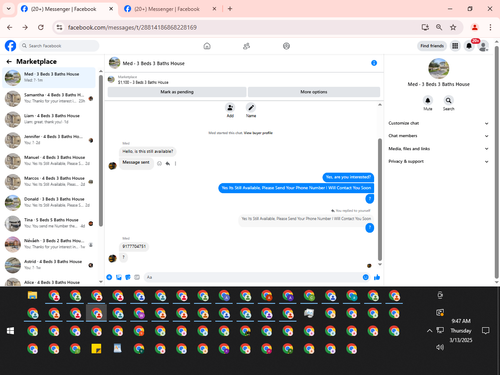
Task: Open Manuel 4 Beds 3 Baths conversation
Action: click(49, 161)
